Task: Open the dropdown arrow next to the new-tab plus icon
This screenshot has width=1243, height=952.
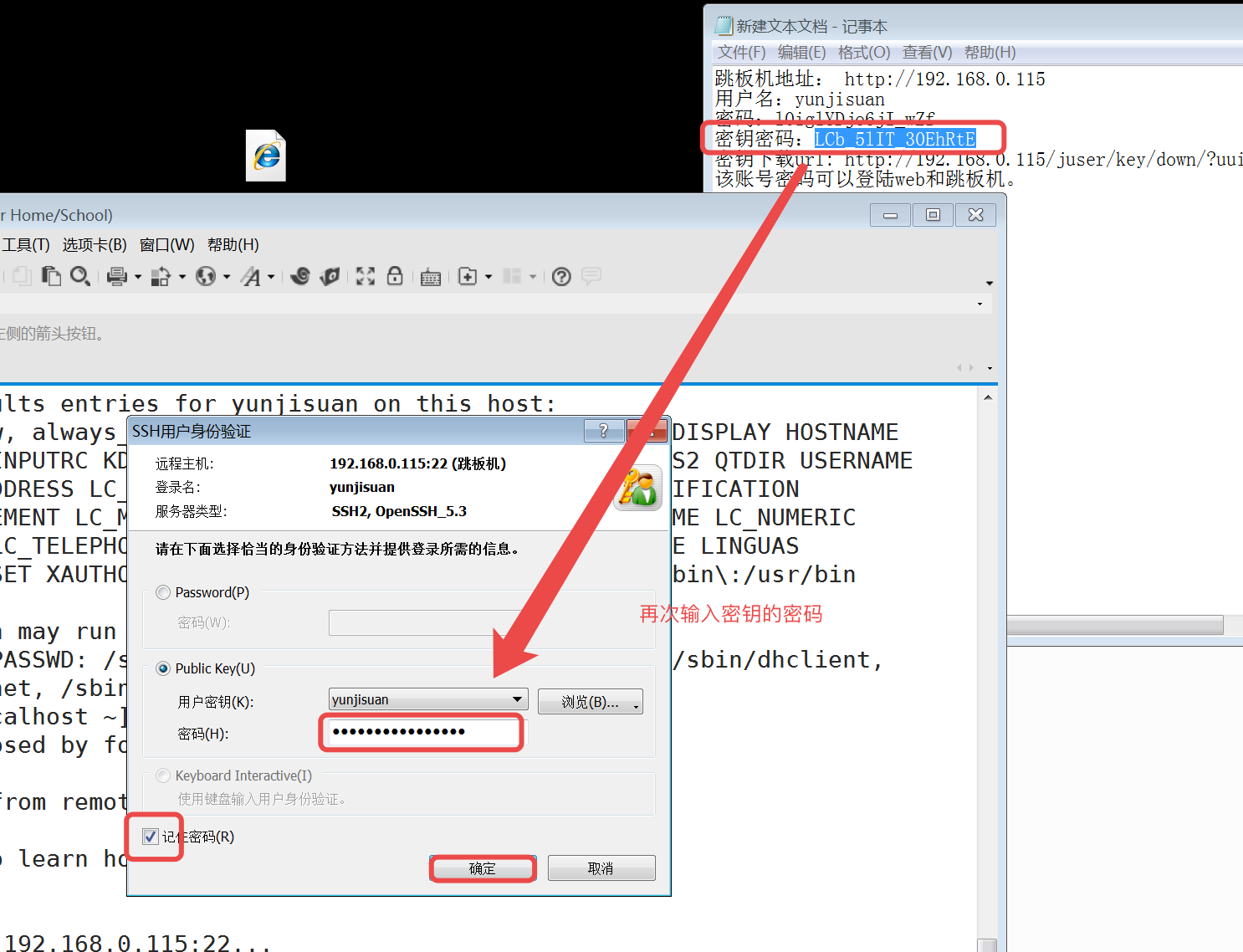Action: 489,277
